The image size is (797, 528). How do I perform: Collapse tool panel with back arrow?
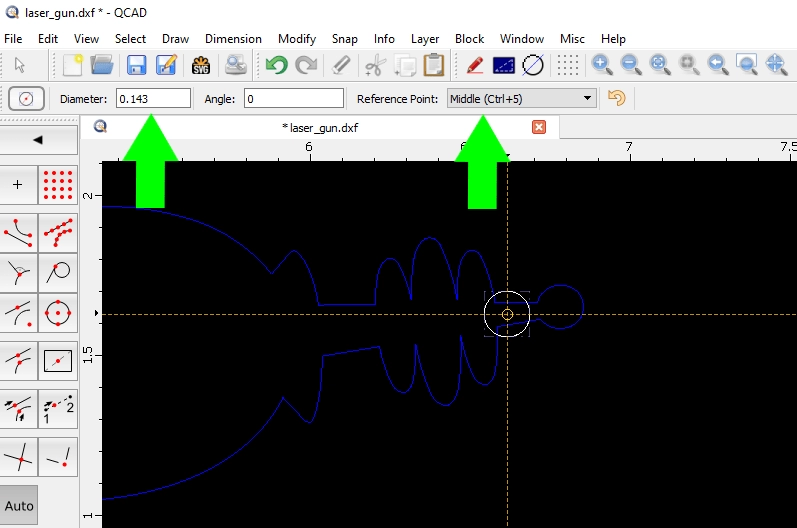click(38, 140)
